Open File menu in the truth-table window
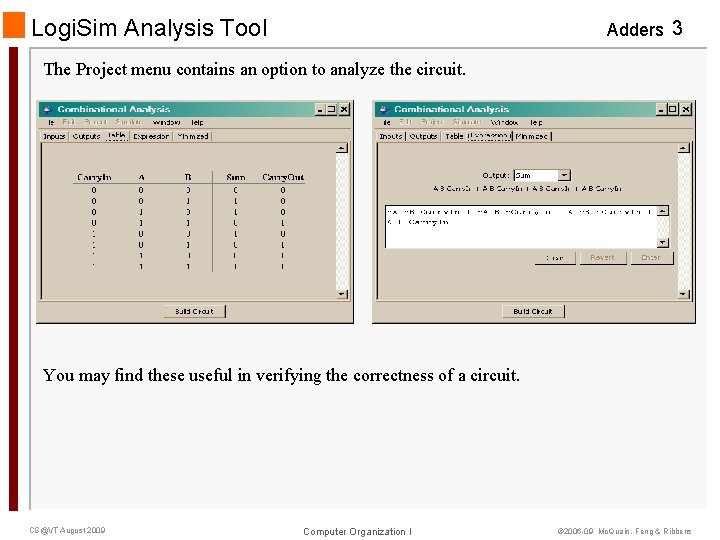This screenshot has width=720, height=540. click(51, 122)
